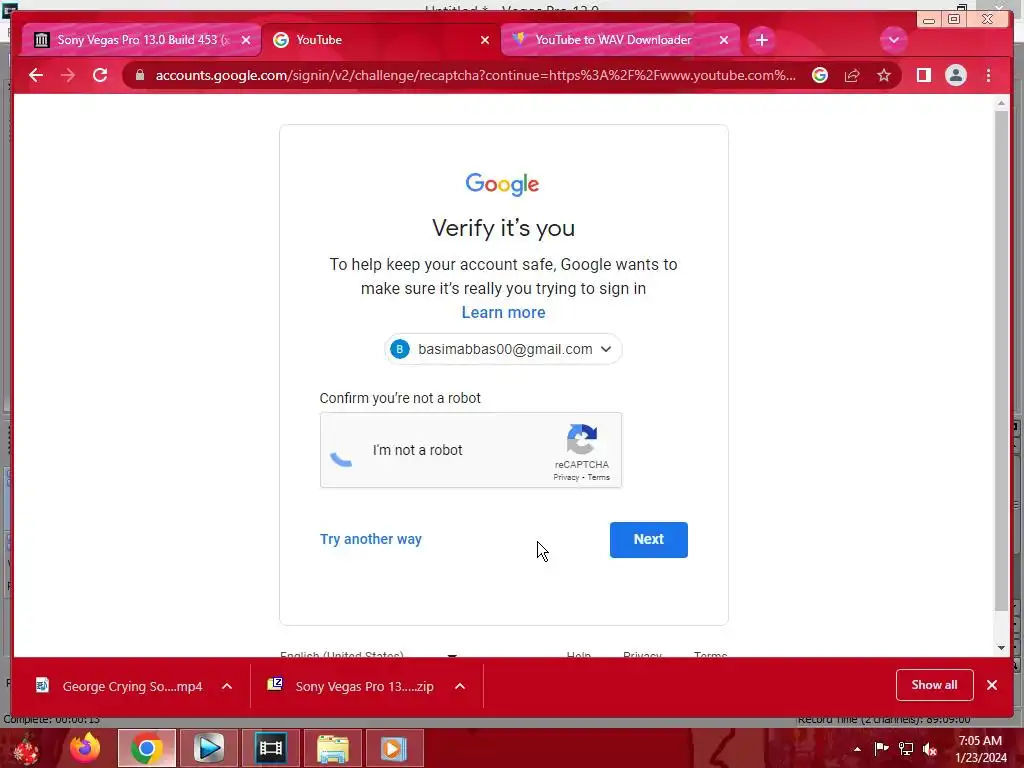Launch Firefox from the taskbar

[x=85, y=748]
